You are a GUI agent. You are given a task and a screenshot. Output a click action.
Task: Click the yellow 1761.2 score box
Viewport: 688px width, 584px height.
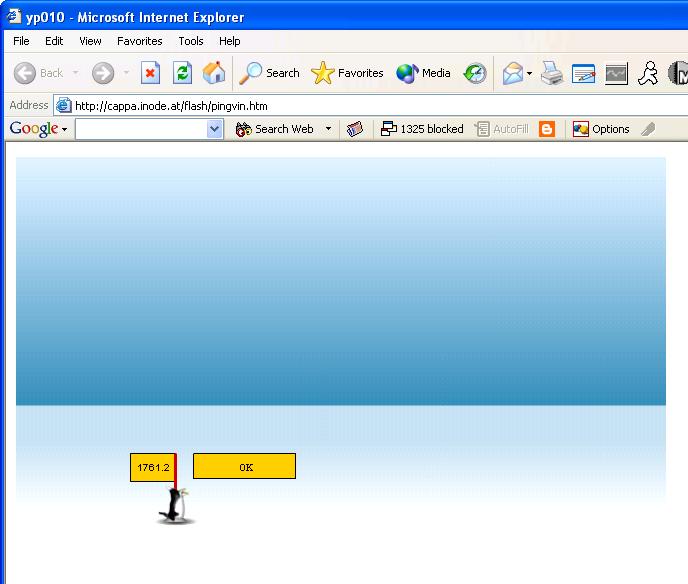click(x=152, y=467)
